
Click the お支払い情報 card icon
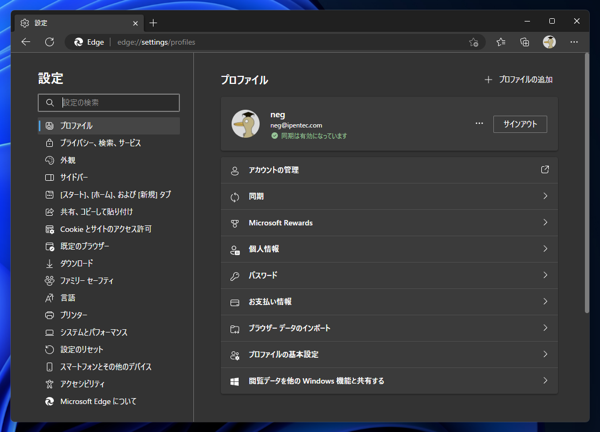click(x=235, y=302)
